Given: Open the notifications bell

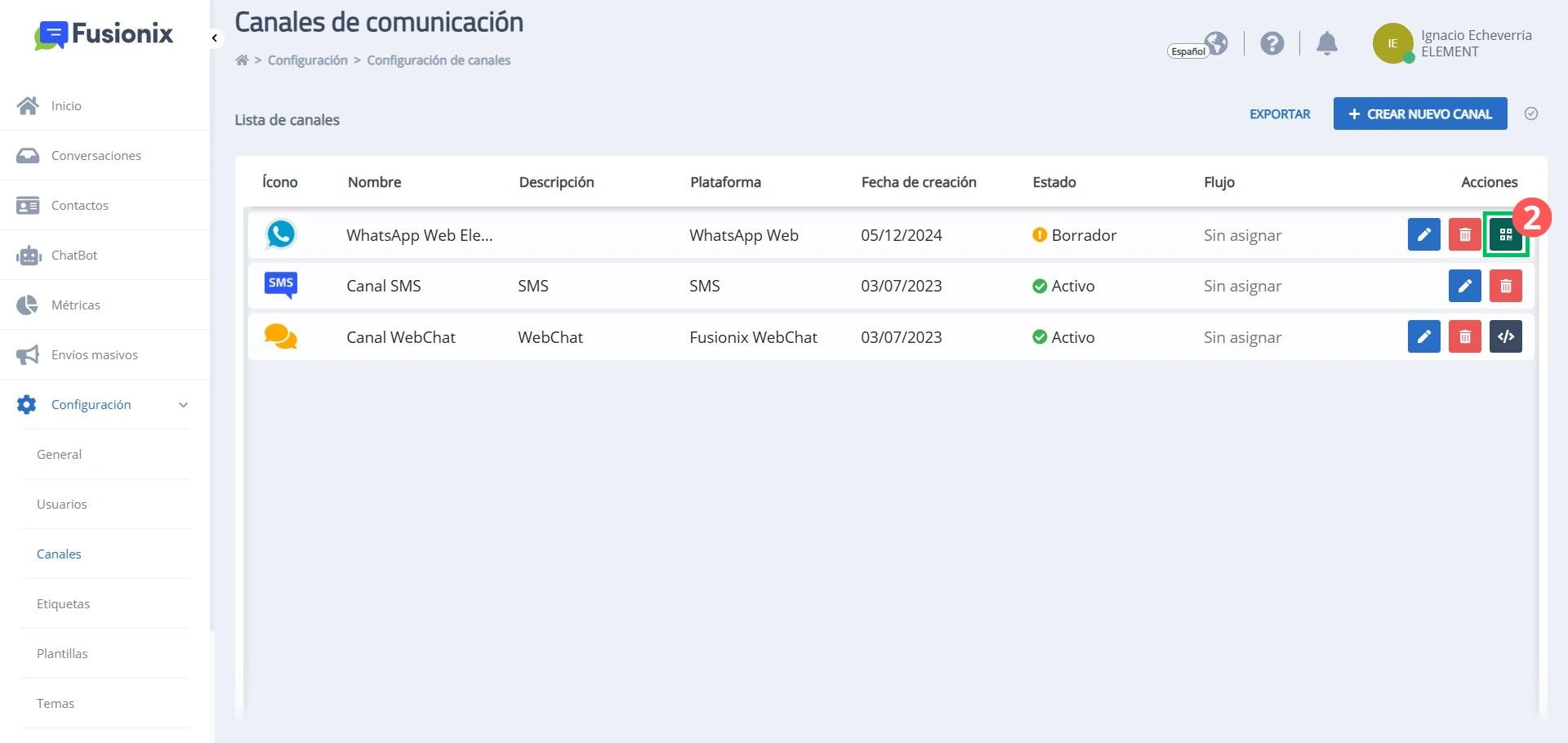Looking at the screenshot, I should 1327,43.
